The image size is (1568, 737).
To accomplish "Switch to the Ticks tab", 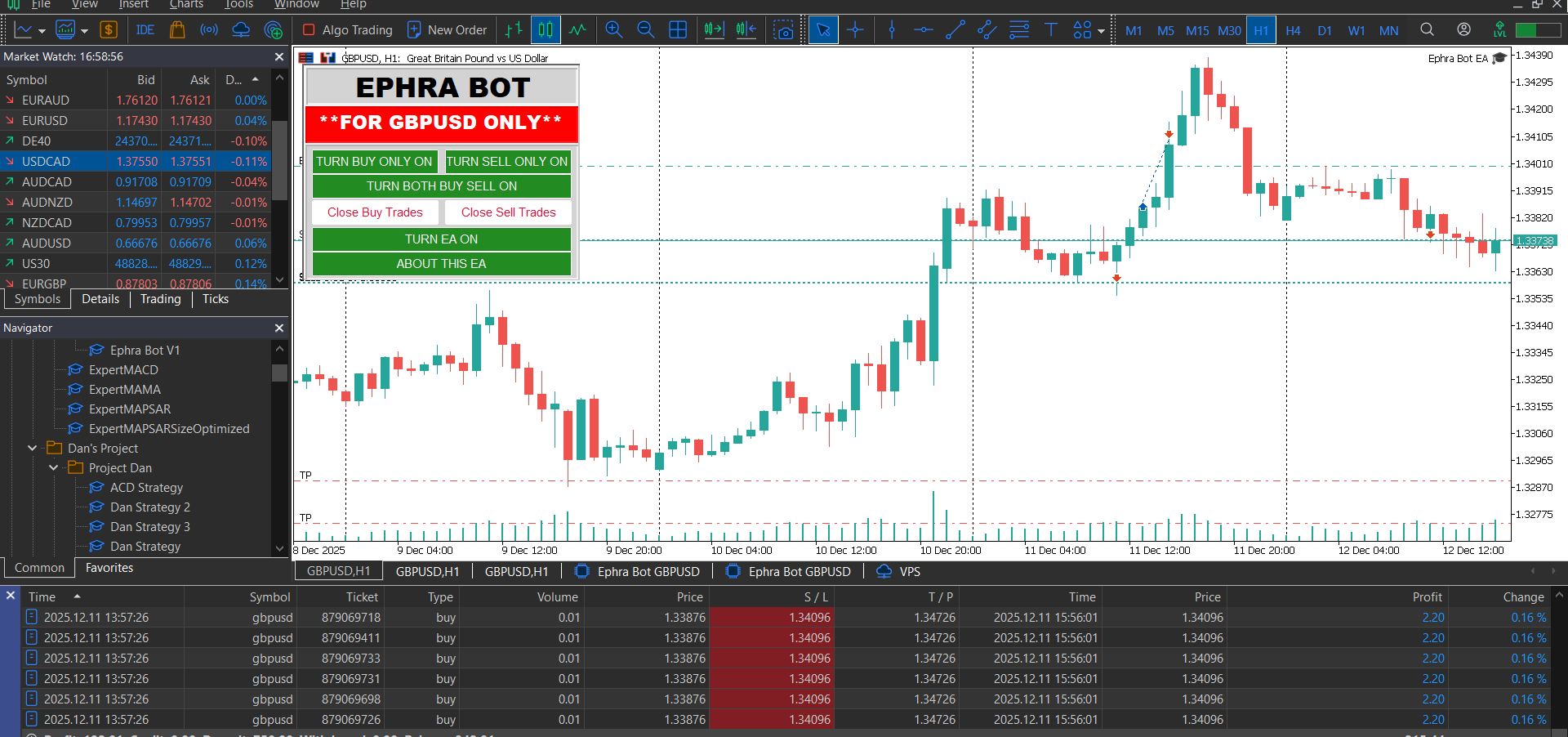I will pyautogui.click(x=216, y=299).
